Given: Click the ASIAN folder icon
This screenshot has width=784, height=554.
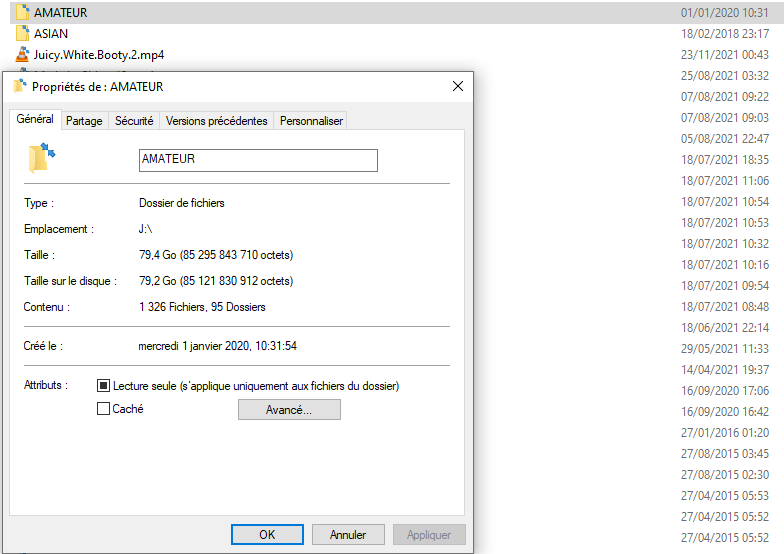Looking at the screenshot, I should point(22,34).
